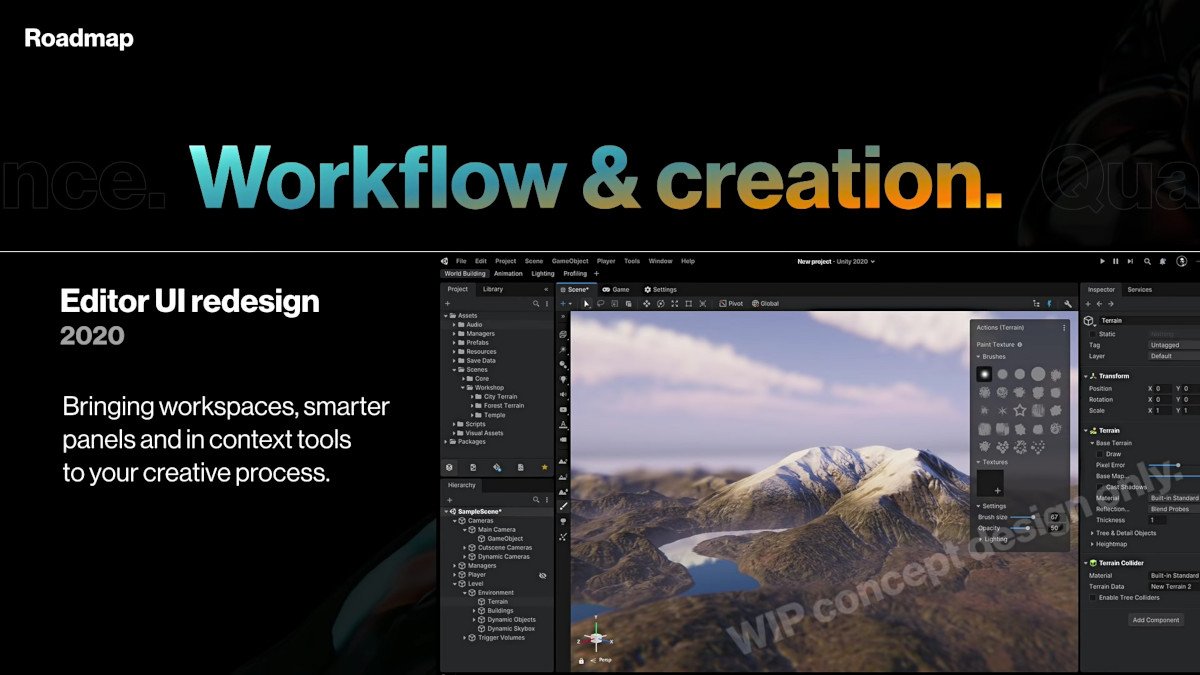
Task: Collapse the Cameras hierarchy item
Action: (x=457, y=521)
